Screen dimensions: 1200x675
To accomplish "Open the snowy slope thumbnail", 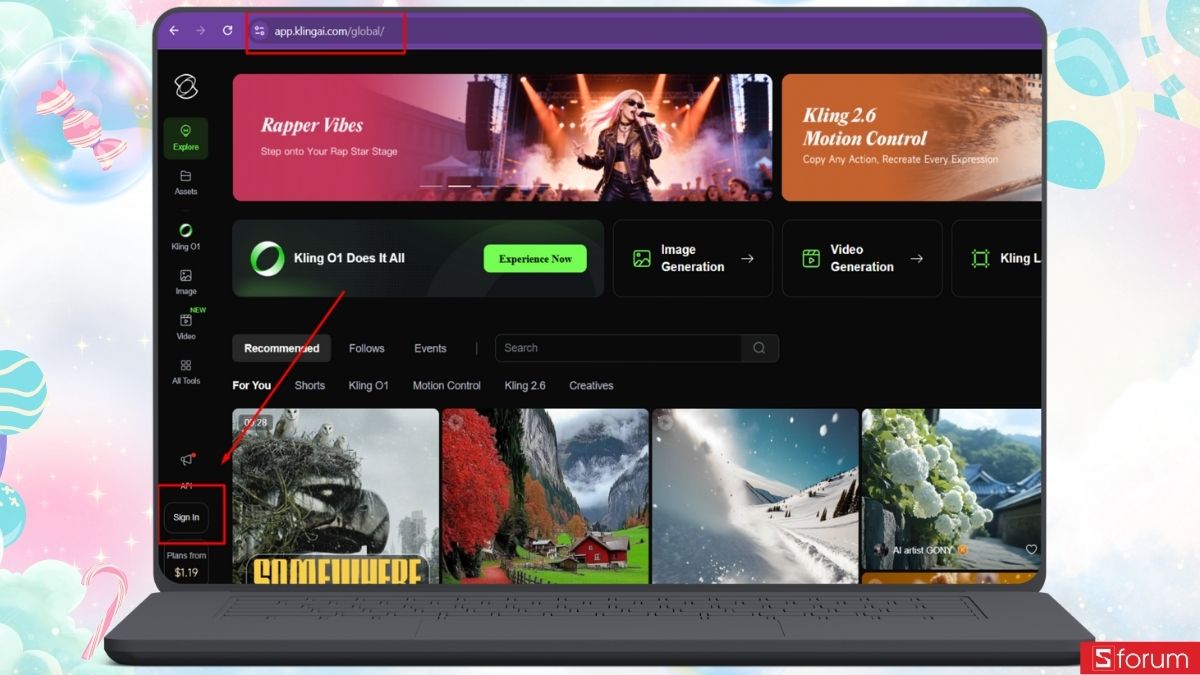I will (755, 495).
